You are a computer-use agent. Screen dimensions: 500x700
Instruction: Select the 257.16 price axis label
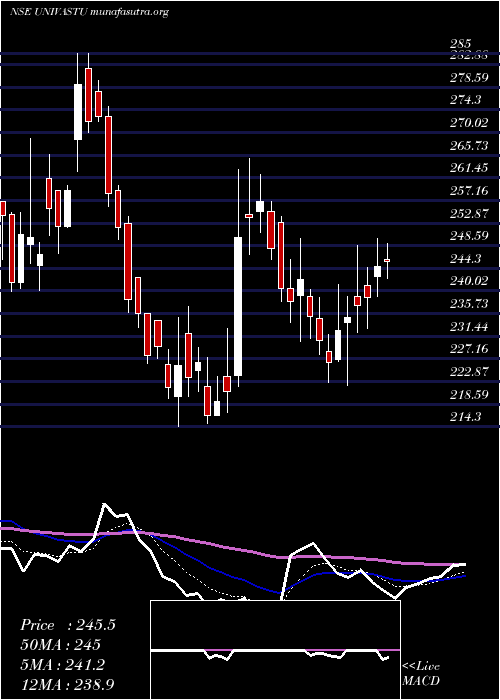(470, 191)
